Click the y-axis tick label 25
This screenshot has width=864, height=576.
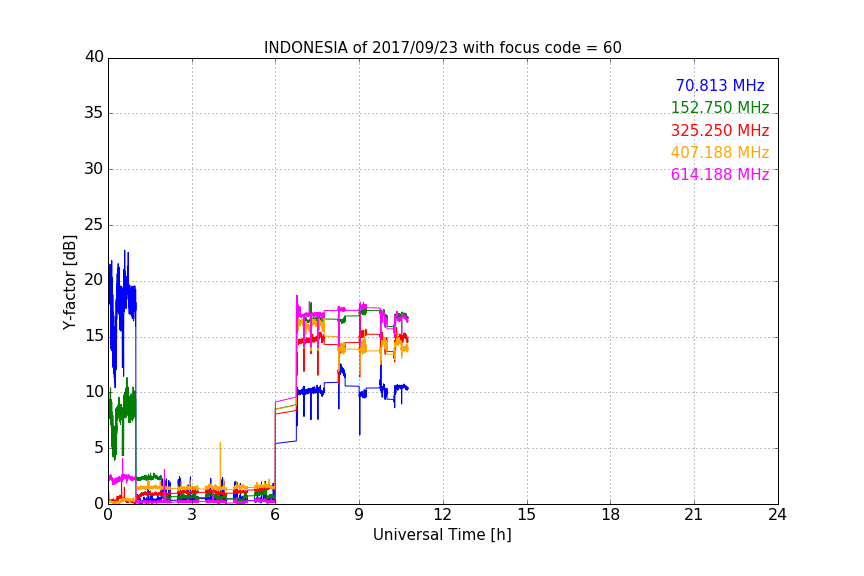tap(94, 225)
